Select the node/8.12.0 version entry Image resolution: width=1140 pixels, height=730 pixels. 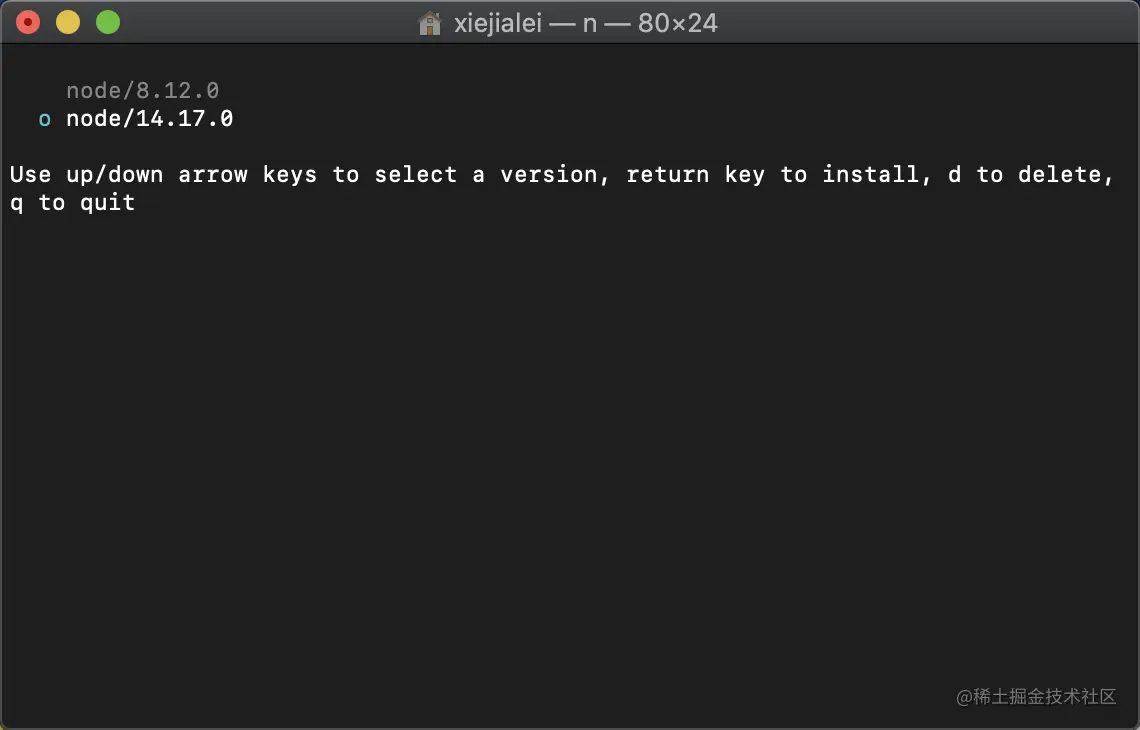click(x=142, y=91)
